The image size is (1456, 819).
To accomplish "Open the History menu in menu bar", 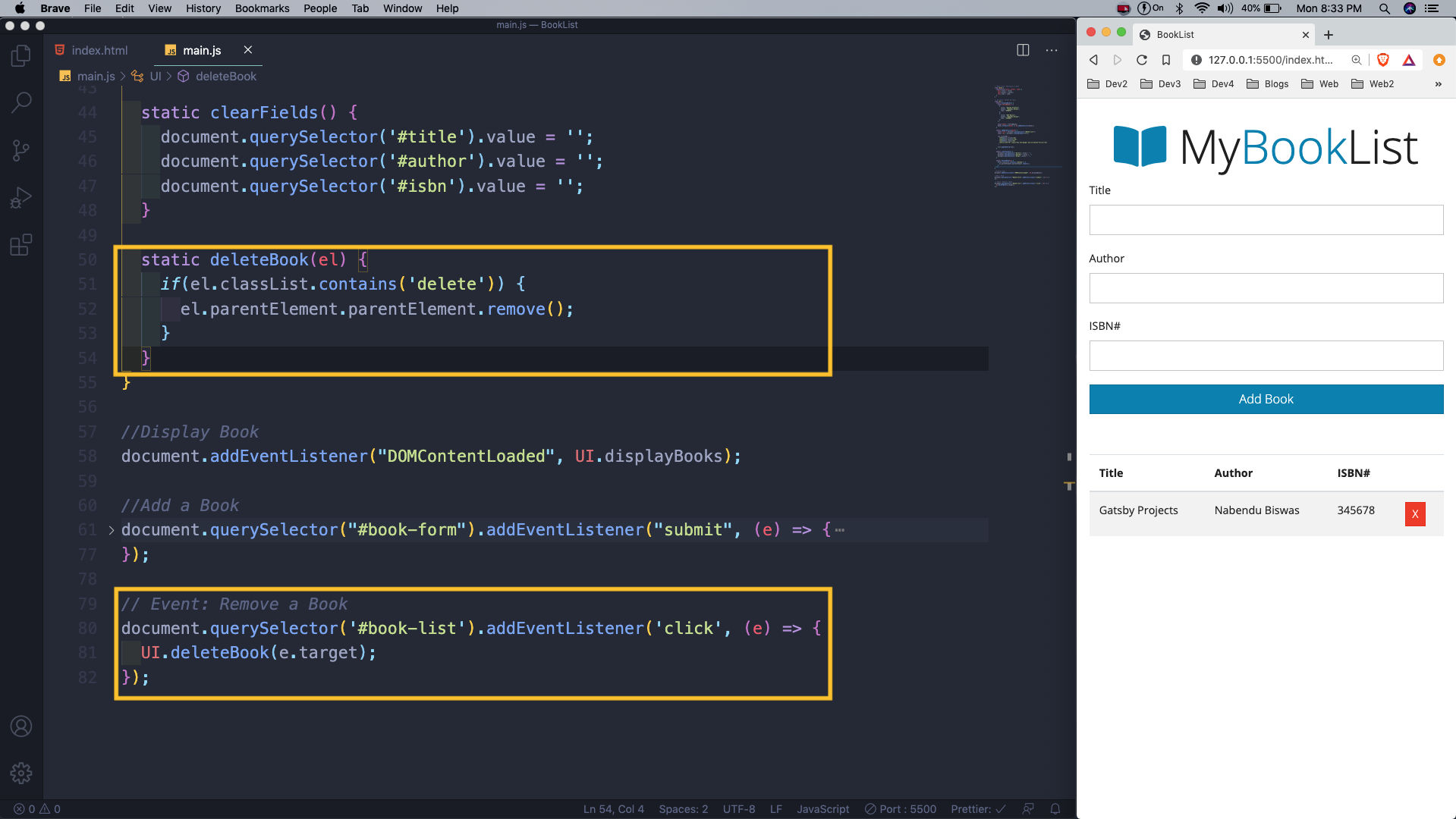I will (x=203, y=8).
